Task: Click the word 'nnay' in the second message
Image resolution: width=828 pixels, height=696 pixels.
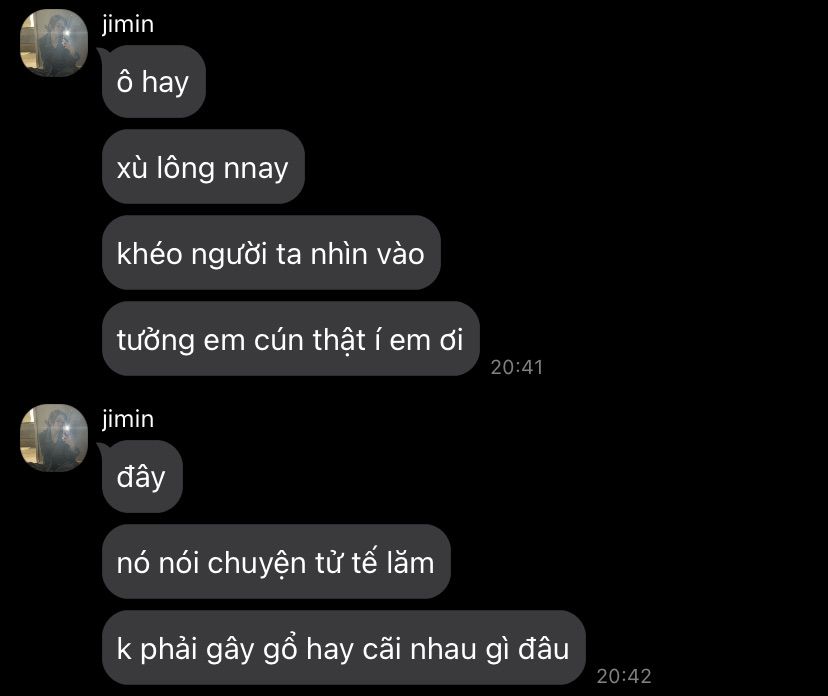Action: coord(256,170)
